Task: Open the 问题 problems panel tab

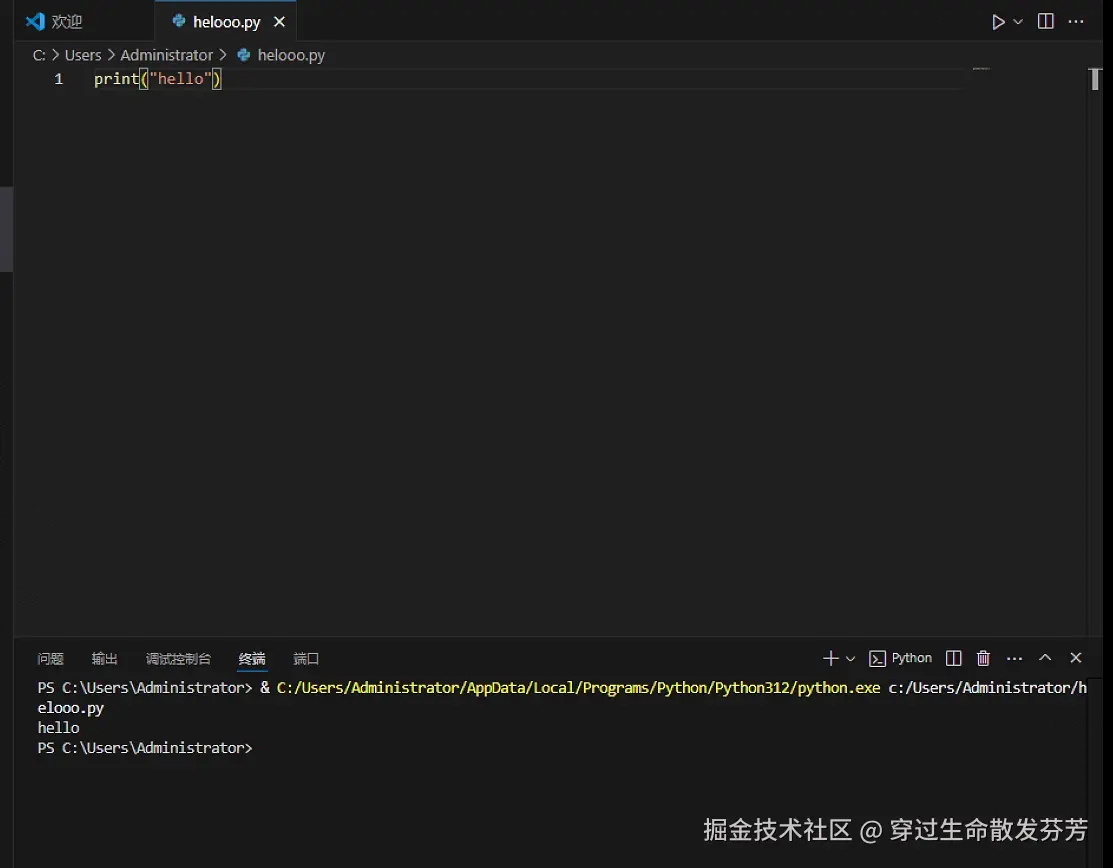Action: click(50, 659)
